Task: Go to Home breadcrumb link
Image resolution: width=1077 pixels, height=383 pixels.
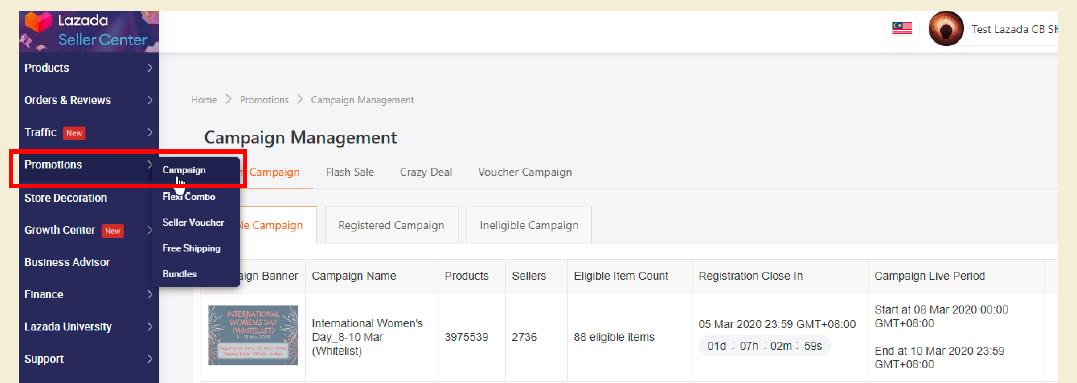Action: 204,100
